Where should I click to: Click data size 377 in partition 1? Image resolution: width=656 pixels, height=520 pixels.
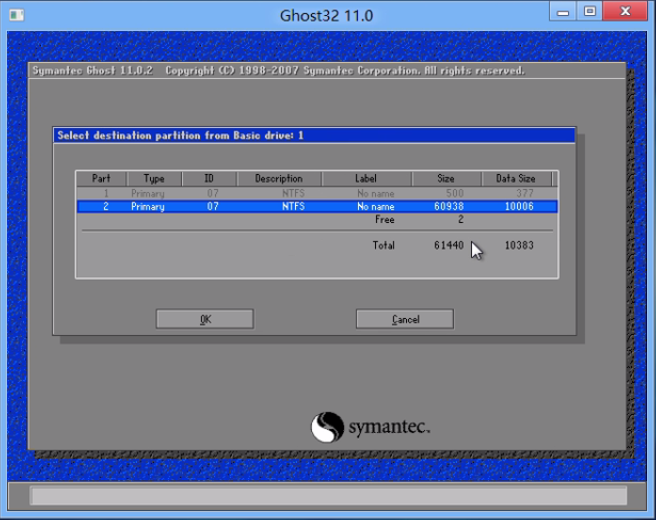pyautogui.click(x=525, y=193)
